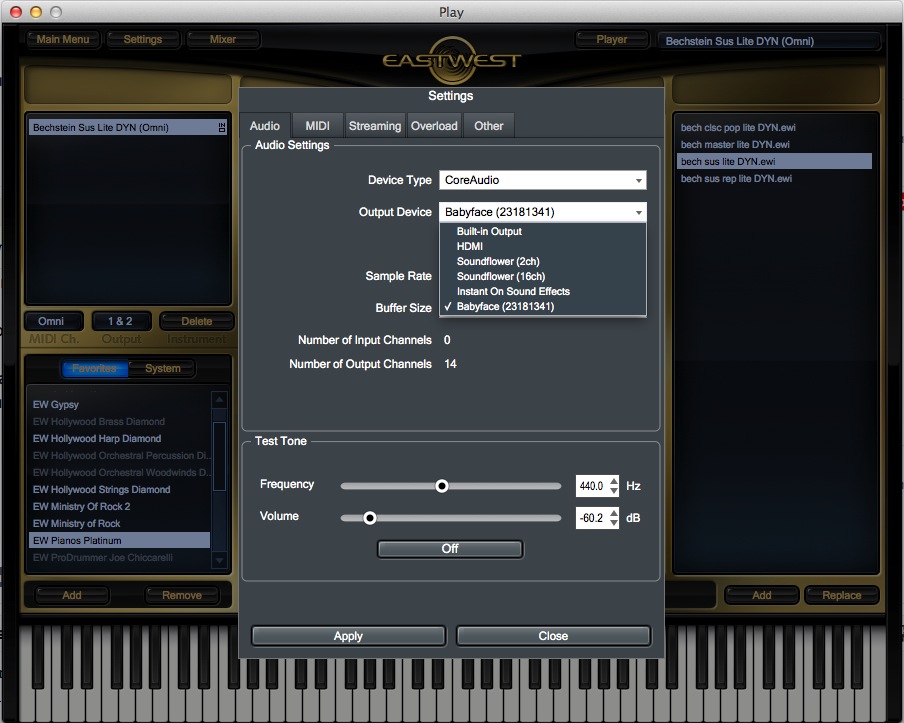Adjust the Volume slider handle

click(x=370, y=518)
